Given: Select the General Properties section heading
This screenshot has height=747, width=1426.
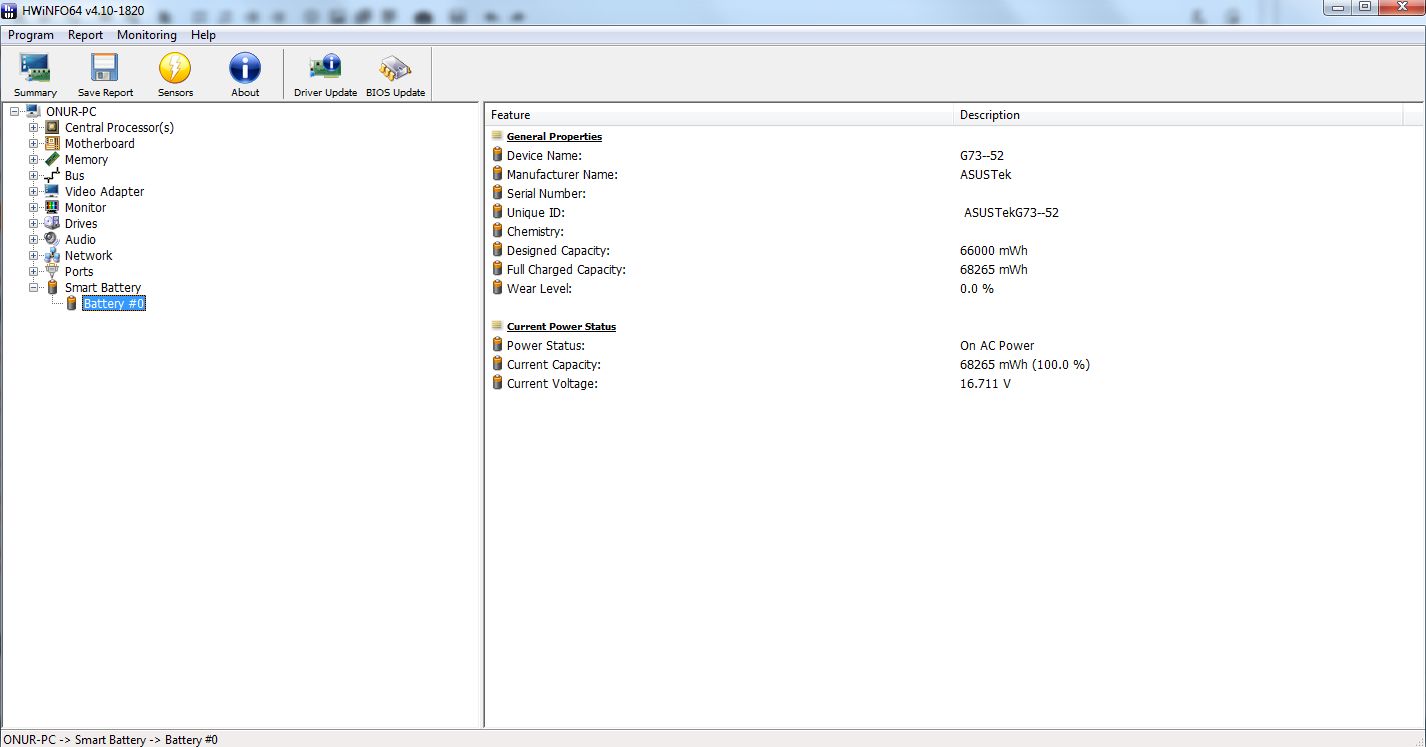Looking at the screenshot, I should [x=554, y=136].
